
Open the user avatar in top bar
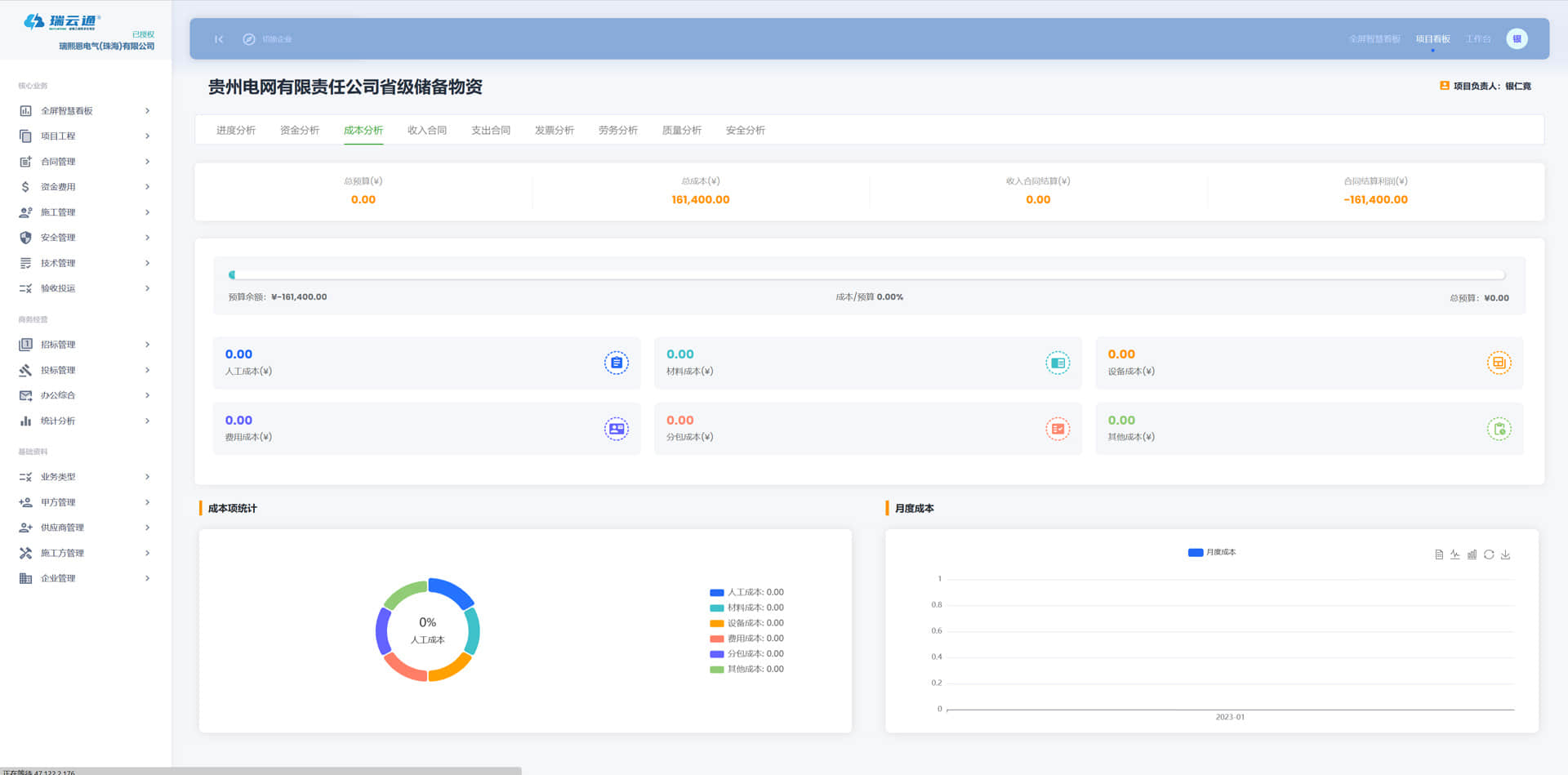(1517, 39)
